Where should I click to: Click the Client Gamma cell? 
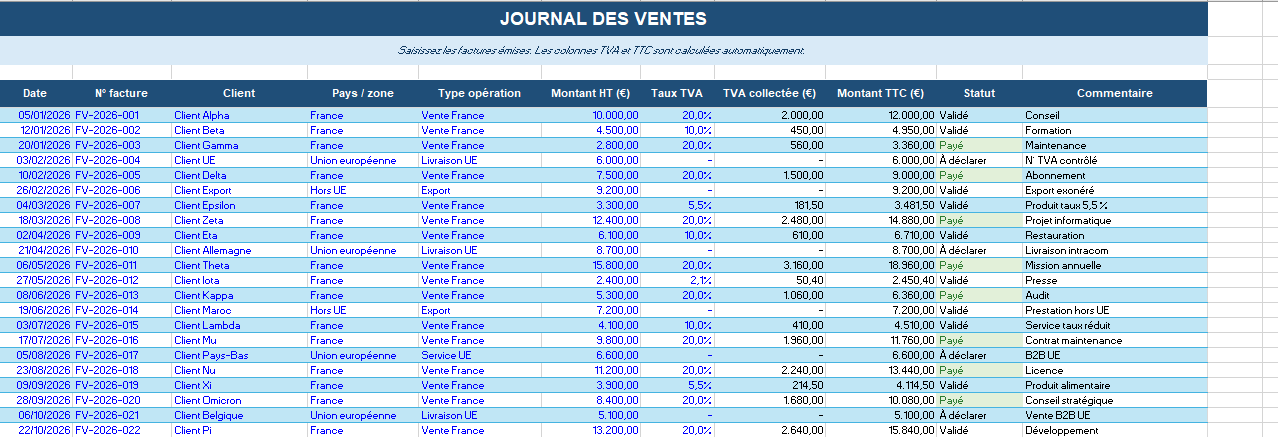pyautogui.click(x=239, y=145)
